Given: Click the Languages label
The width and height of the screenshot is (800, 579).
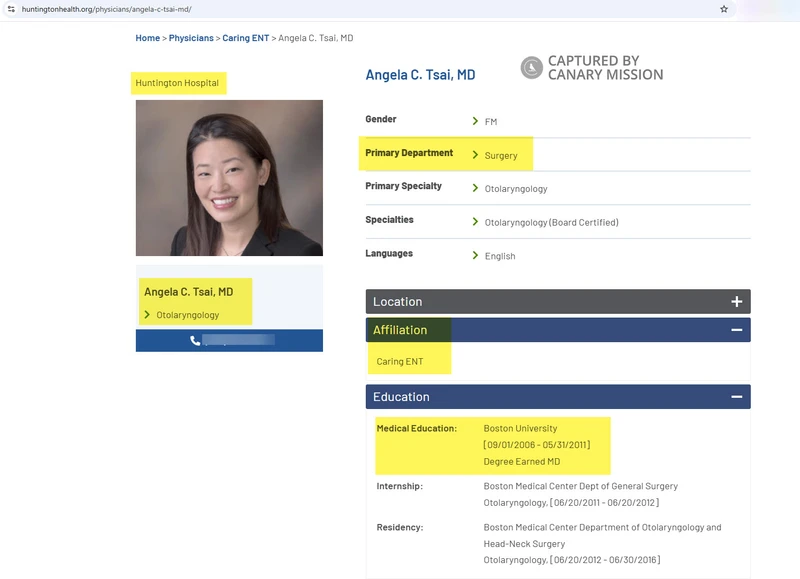Looking at the screenshot, I should pyautogui.click(x=389, y=254).
